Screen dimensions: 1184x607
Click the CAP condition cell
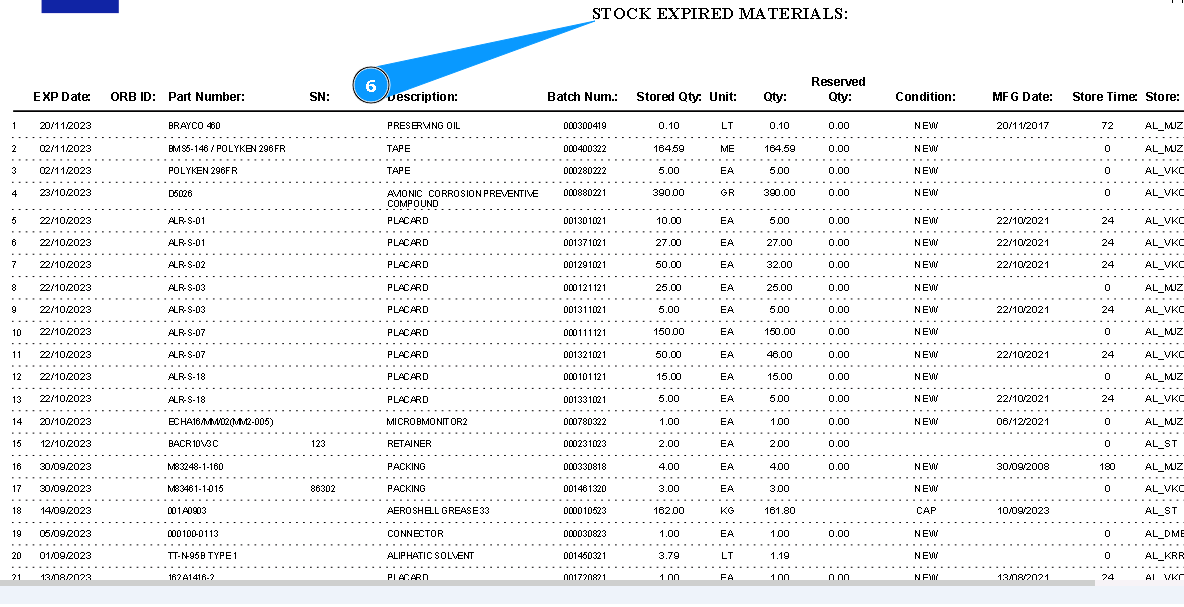coord(926,511)
